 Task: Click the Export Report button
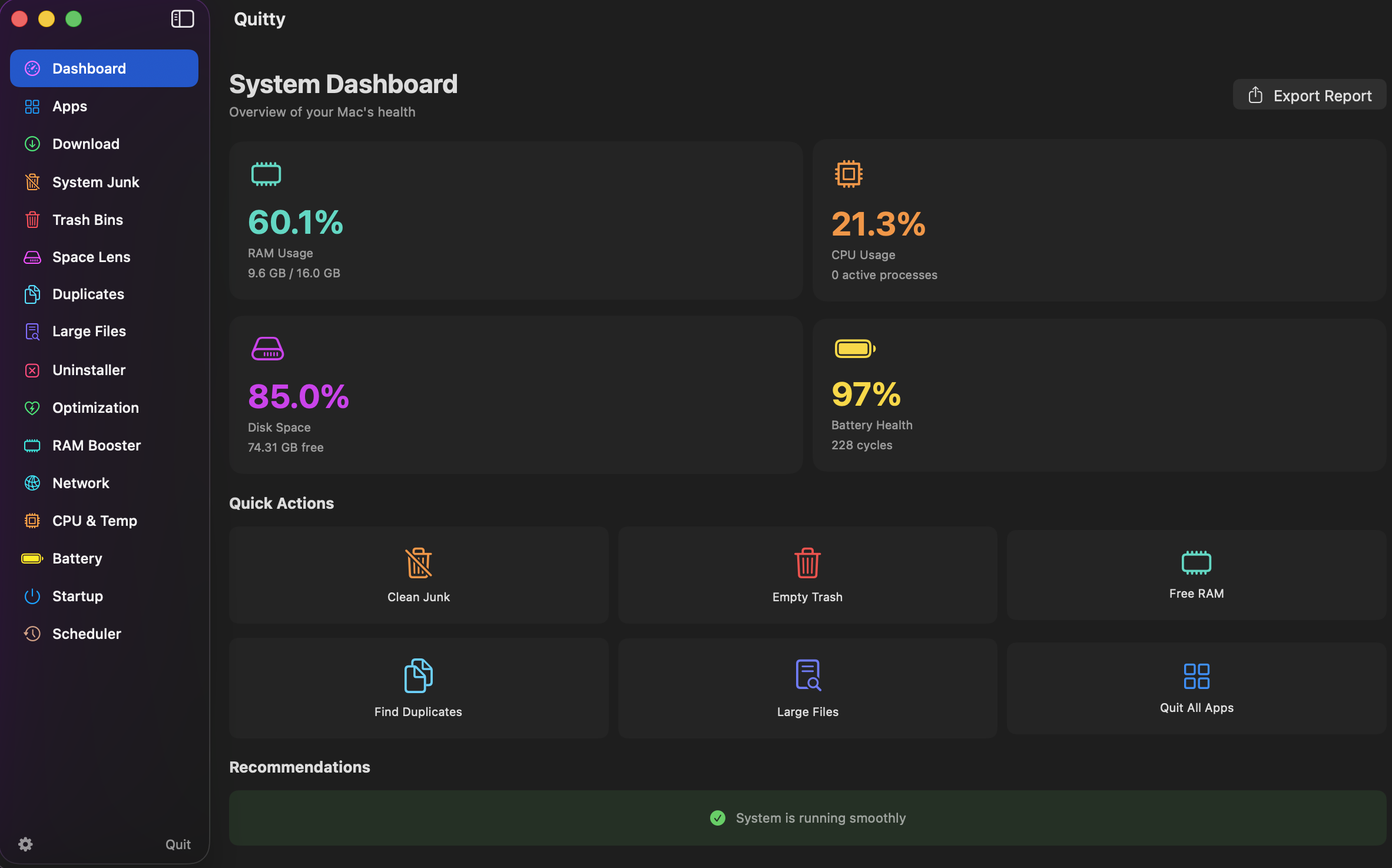click(x=1309, y=94)
